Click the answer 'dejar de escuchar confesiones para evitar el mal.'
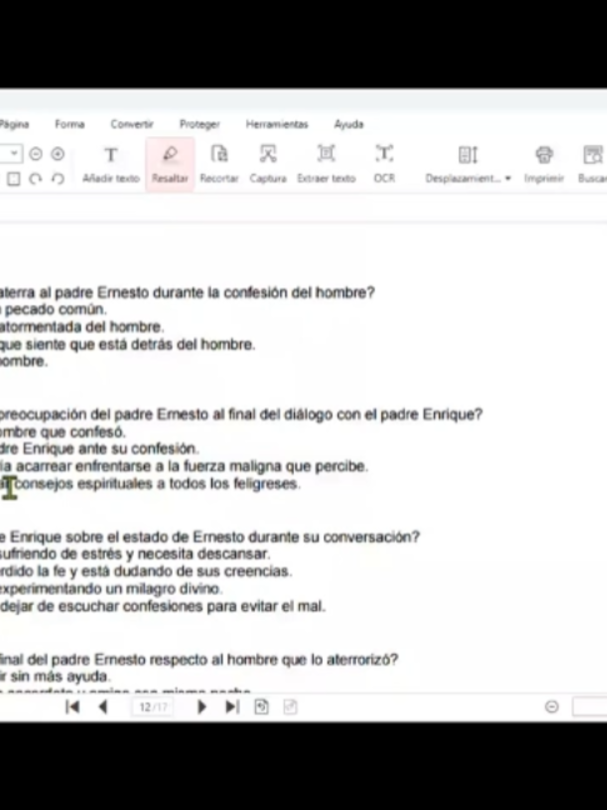Screen dimensions: 607x810 point(163,606)
